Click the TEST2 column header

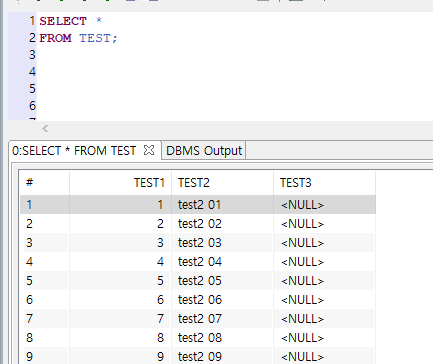point(223,183)
